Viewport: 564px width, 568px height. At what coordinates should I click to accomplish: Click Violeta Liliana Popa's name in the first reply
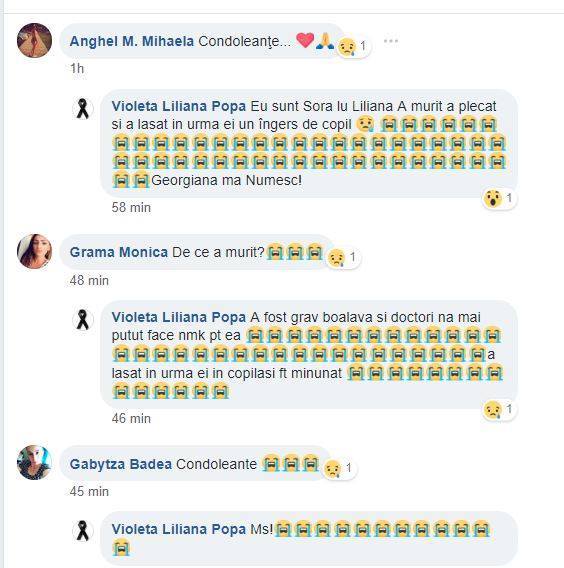pyautogui.click(x=179, y=106)
